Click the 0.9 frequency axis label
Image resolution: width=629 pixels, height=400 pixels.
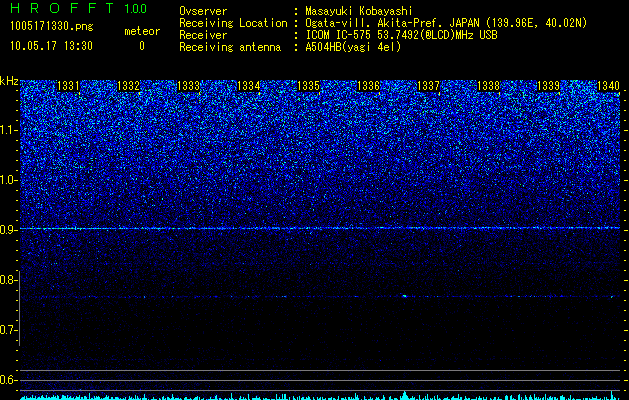point(8,230)
